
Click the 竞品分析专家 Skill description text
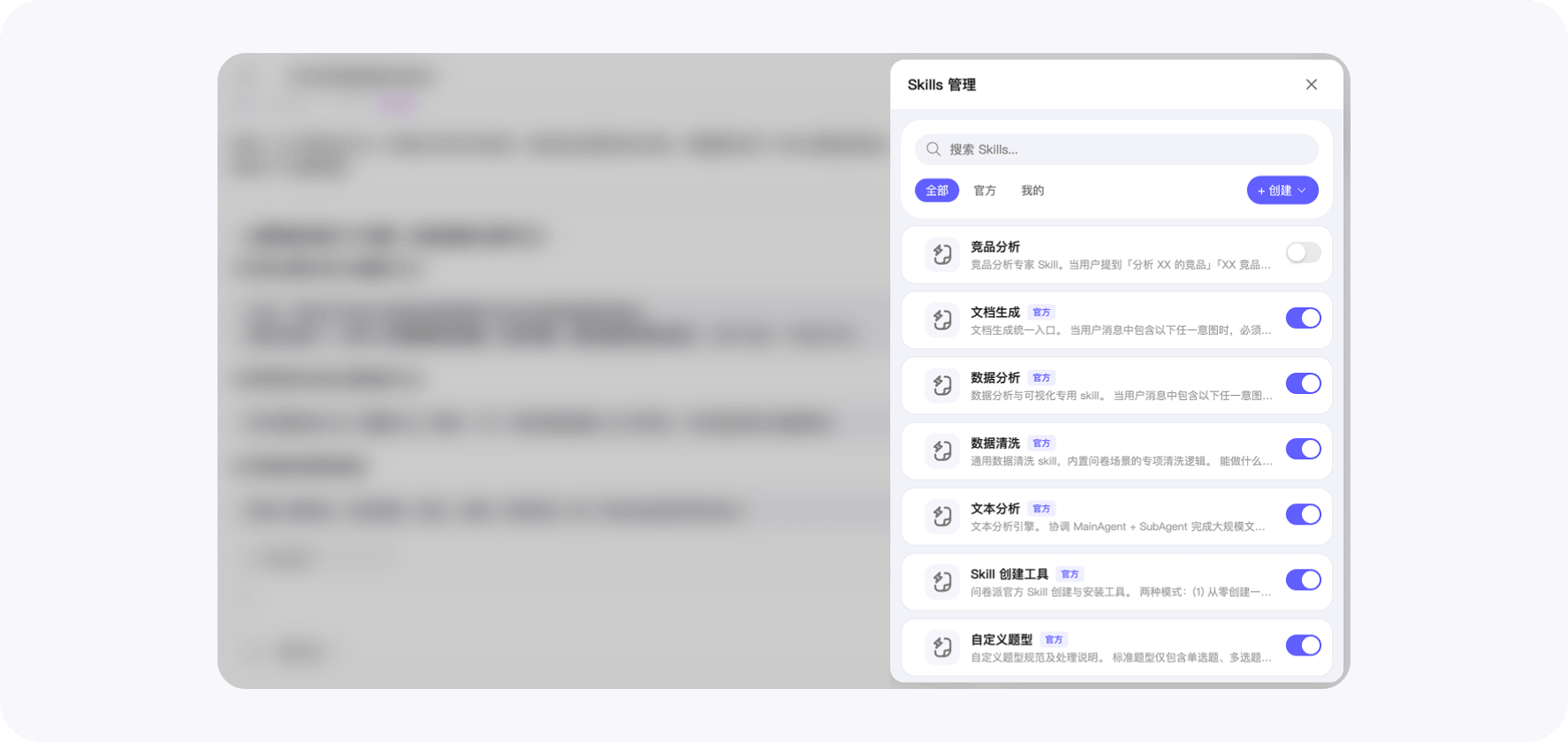[1121, 265]
